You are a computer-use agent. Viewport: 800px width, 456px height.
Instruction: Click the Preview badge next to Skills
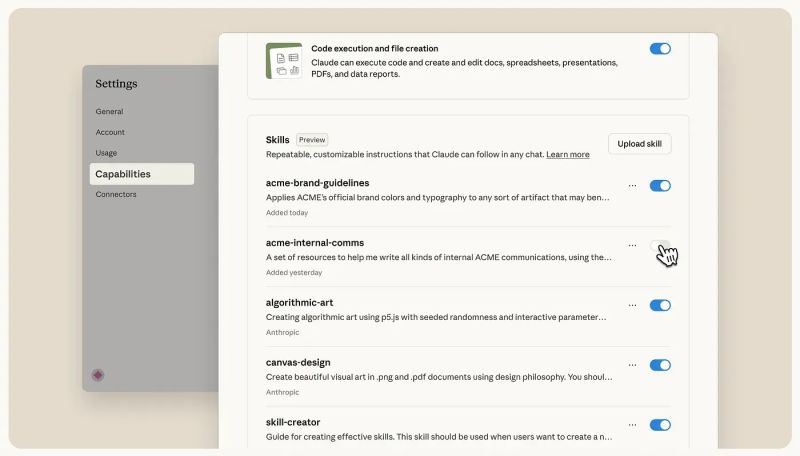[312, 140]
